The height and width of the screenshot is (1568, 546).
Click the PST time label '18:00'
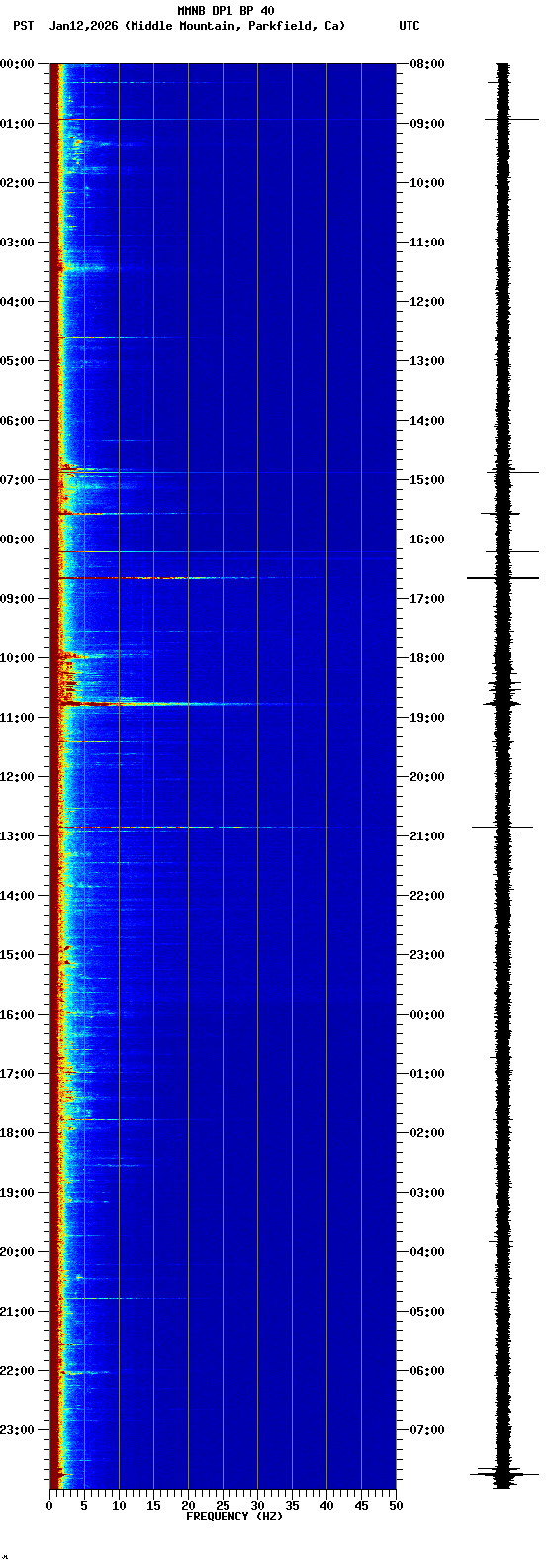17,1133
